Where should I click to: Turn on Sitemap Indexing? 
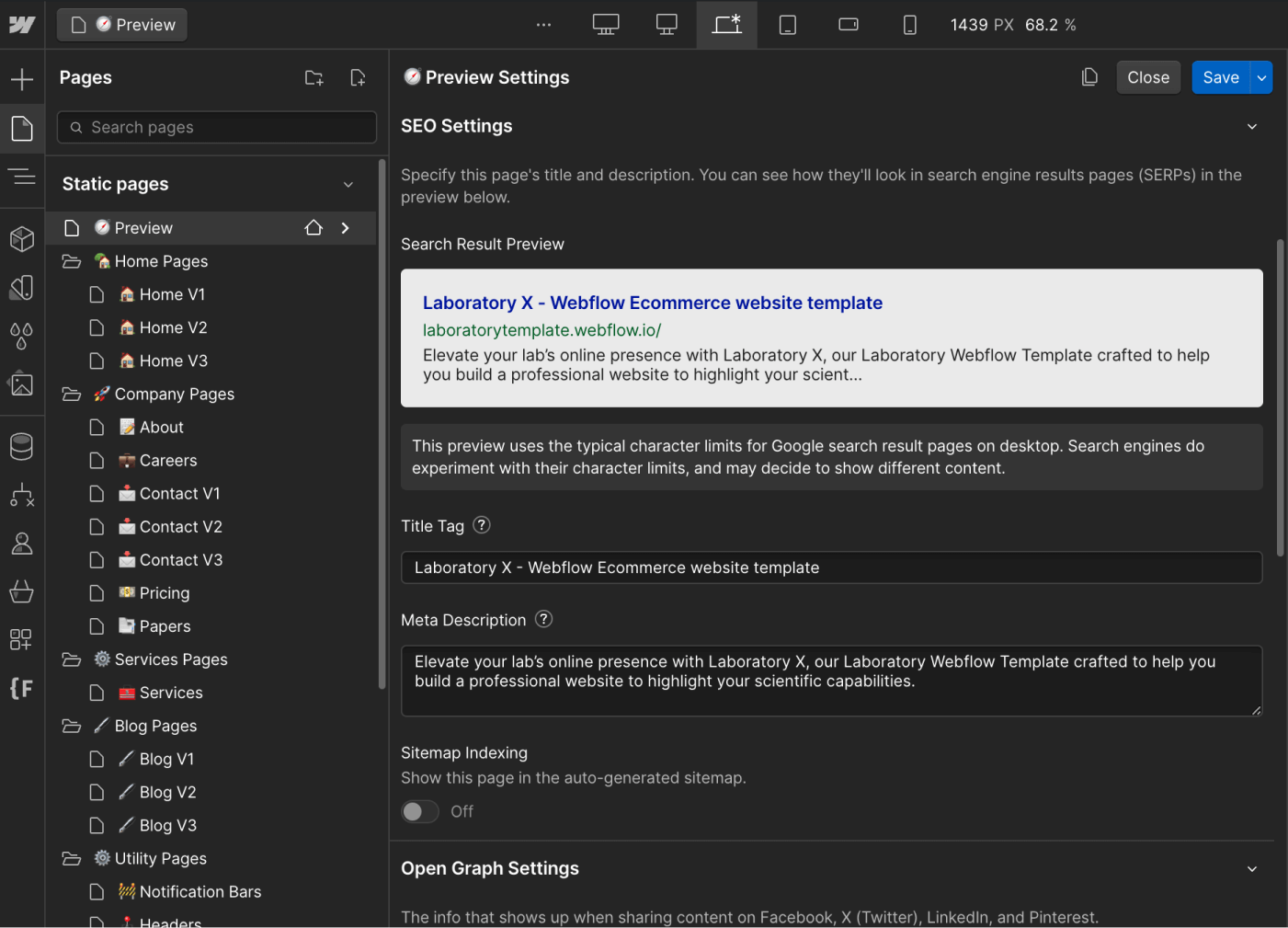(x=419, y=811)
